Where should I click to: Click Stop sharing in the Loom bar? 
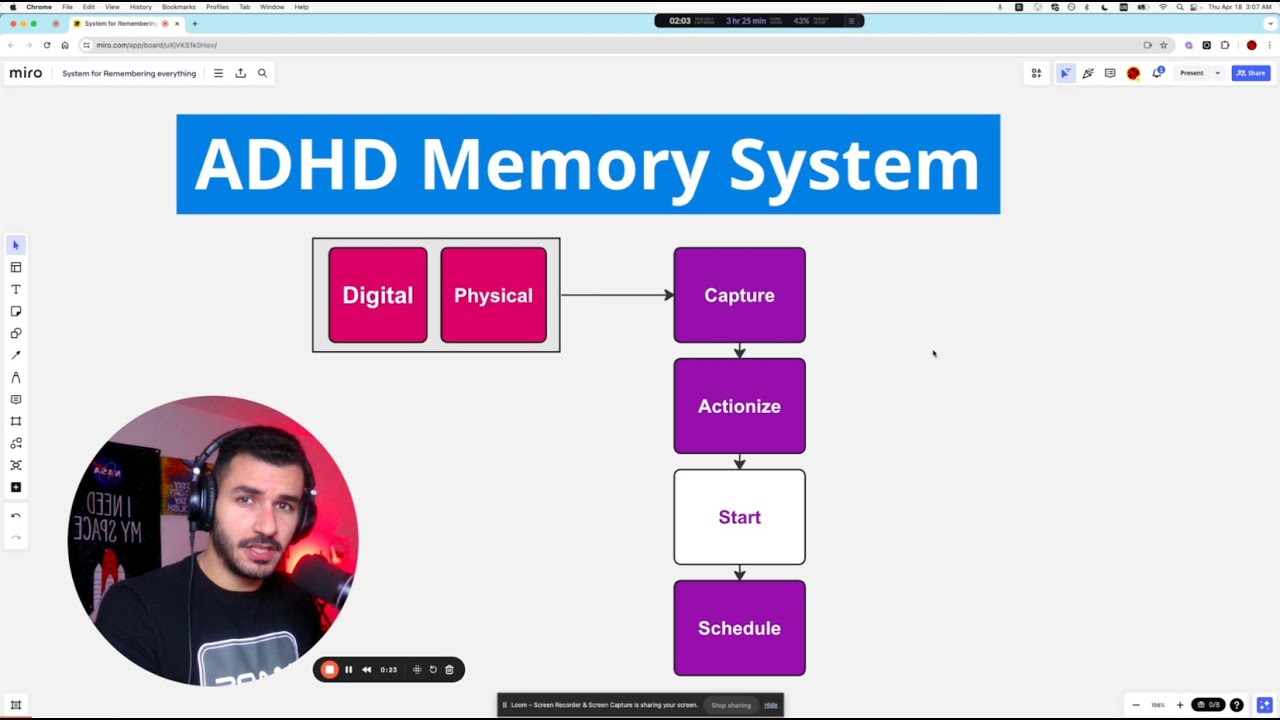click(731, 705)
